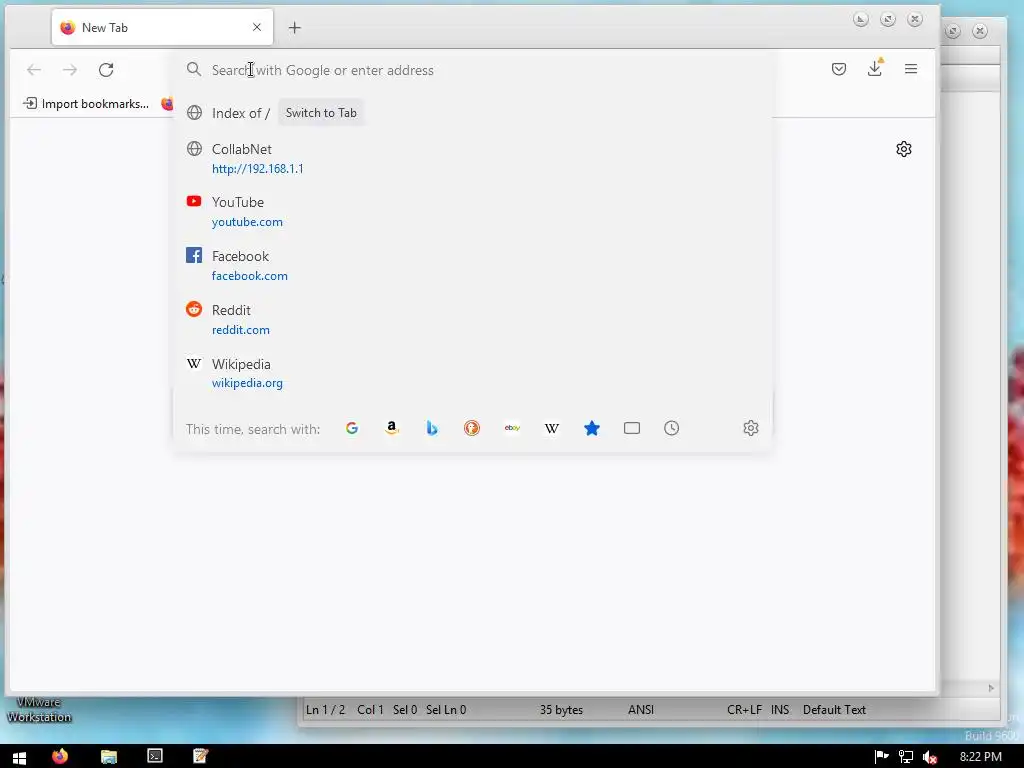
Task: Go back using the left arrow
Action: [x=34, y=69]
